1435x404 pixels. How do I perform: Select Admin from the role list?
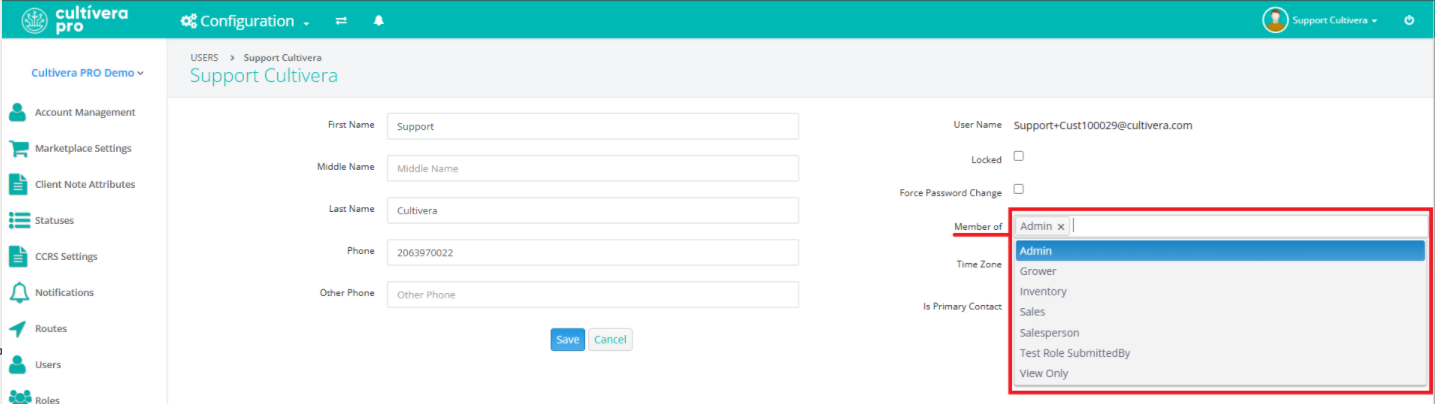pos(1220,251)
